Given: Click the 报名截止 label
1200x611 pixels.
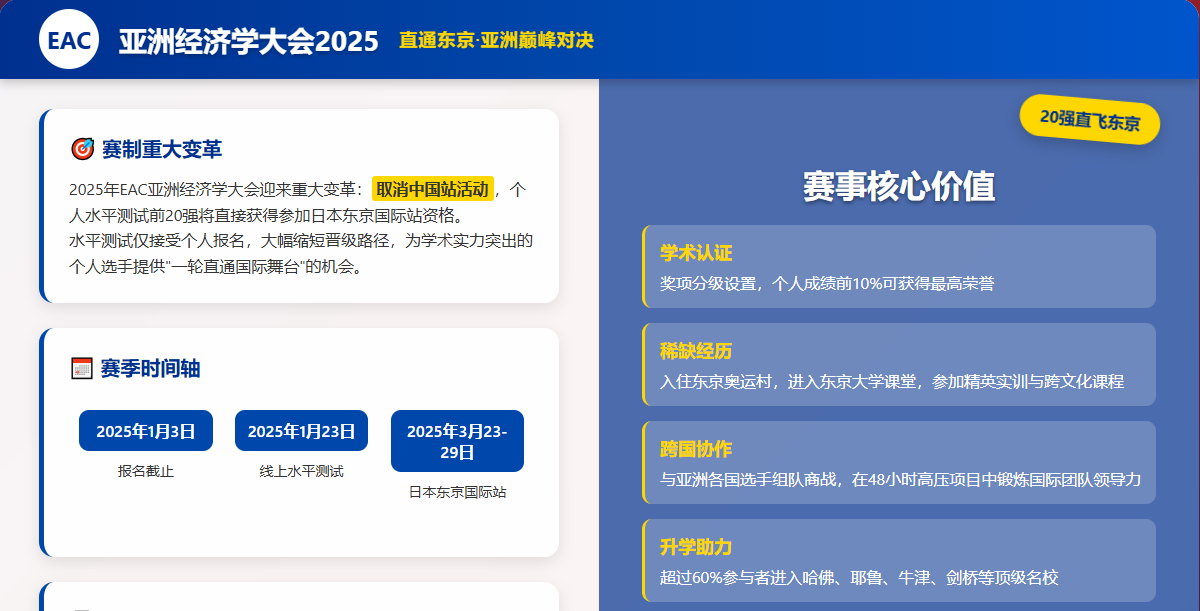Looking at the screenshot, I should click(146, 471).
